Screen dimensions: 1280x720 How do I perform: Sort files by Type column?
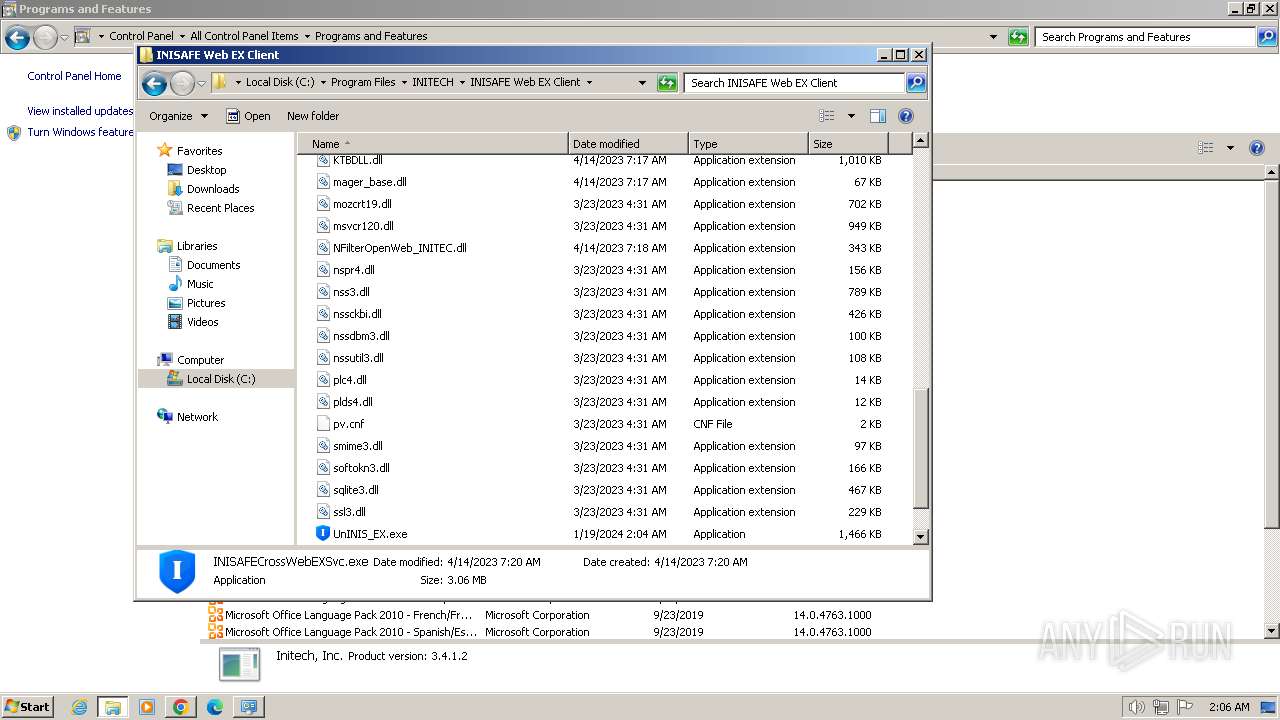(748, 144)
